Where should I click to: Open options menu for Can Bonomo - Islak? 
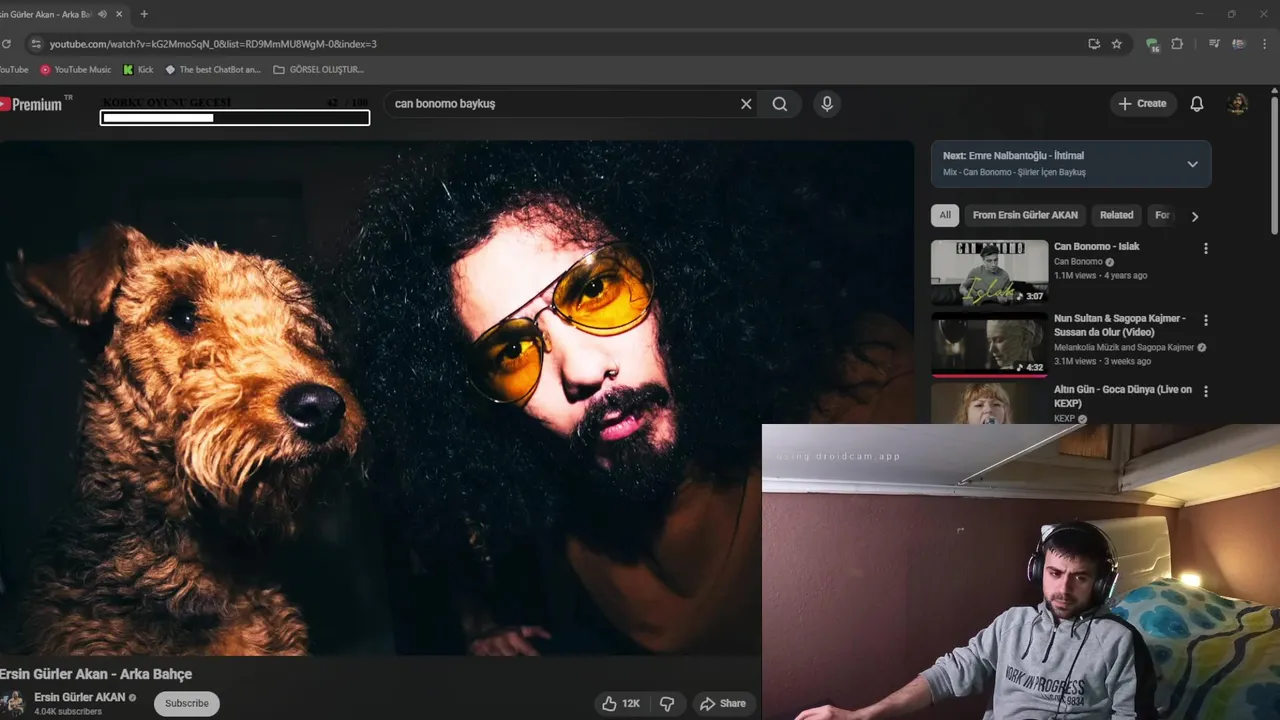[x=1205, y=248]
